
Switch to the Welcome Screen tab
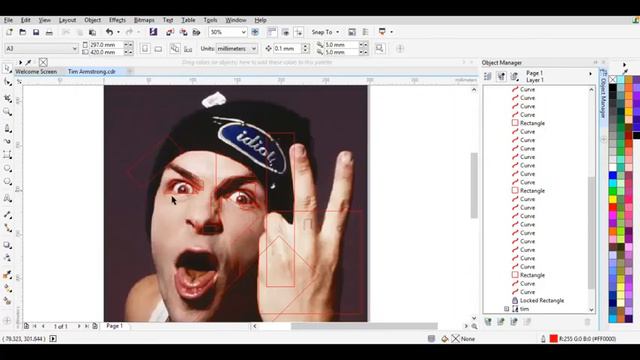[x=36, y=71]
